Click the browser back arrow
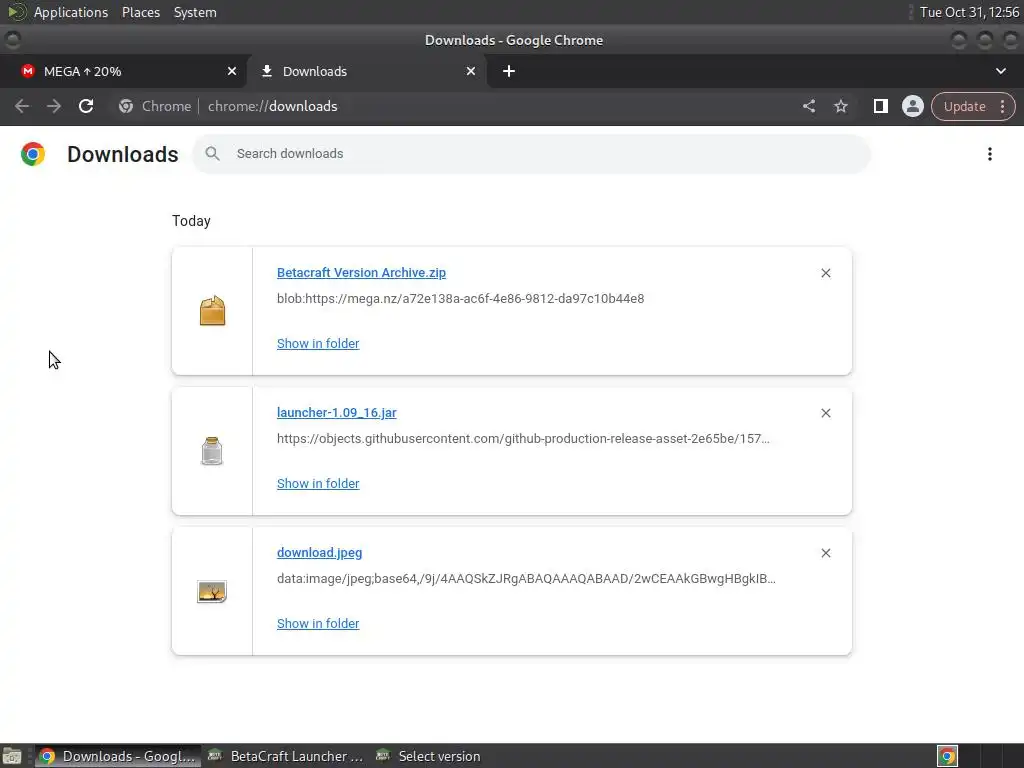This screenshot has width=1024, height=768. click(22, 106)
